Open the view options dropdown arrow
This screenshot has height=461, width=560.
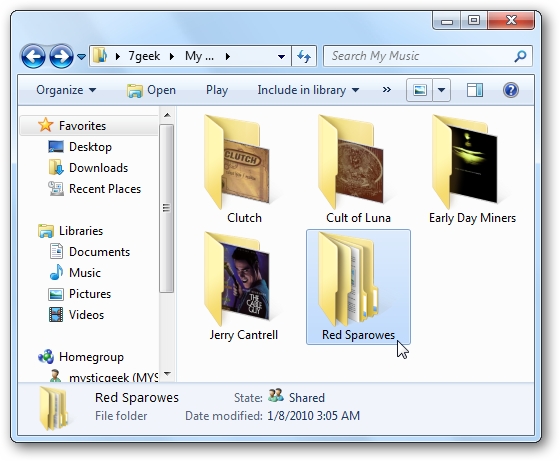pyautogui.click(x=441, y=90)
